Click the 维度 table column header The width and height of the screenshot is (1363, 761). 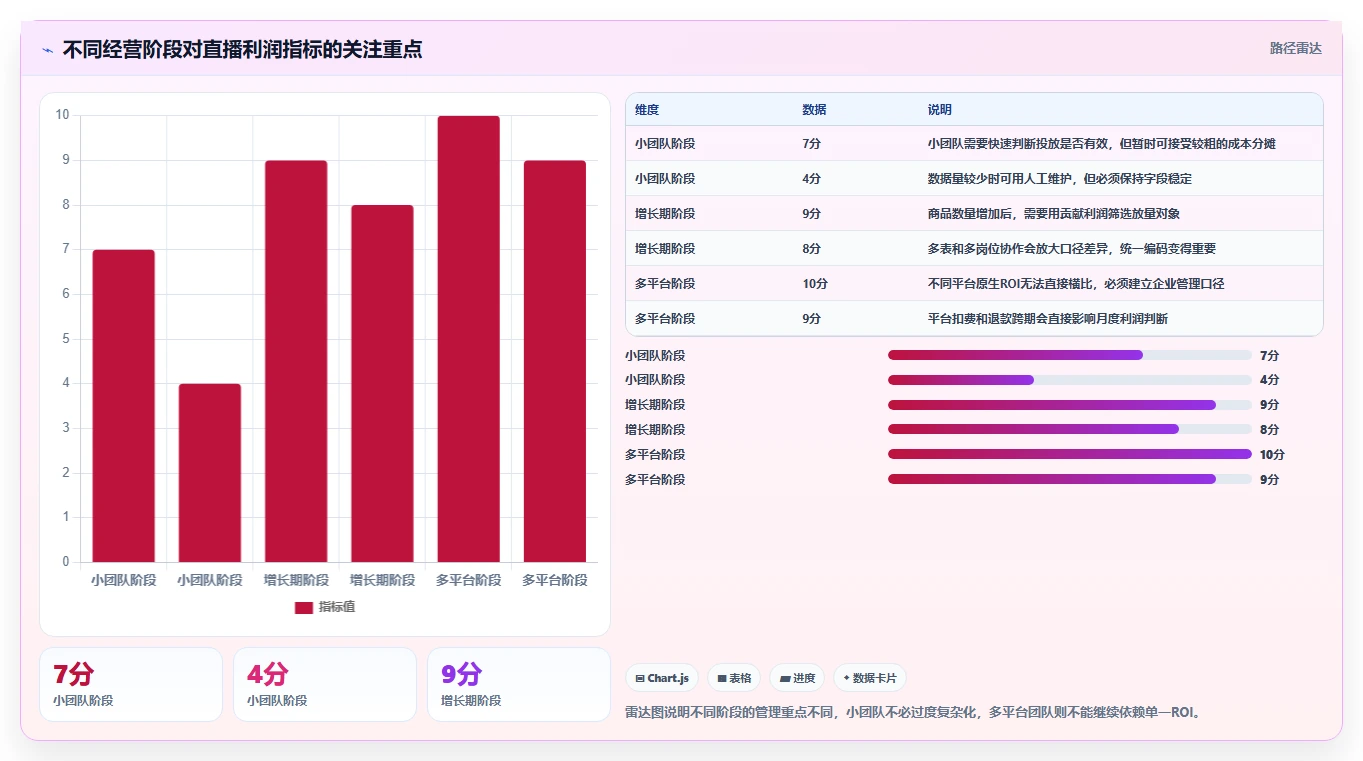[647, 110]
